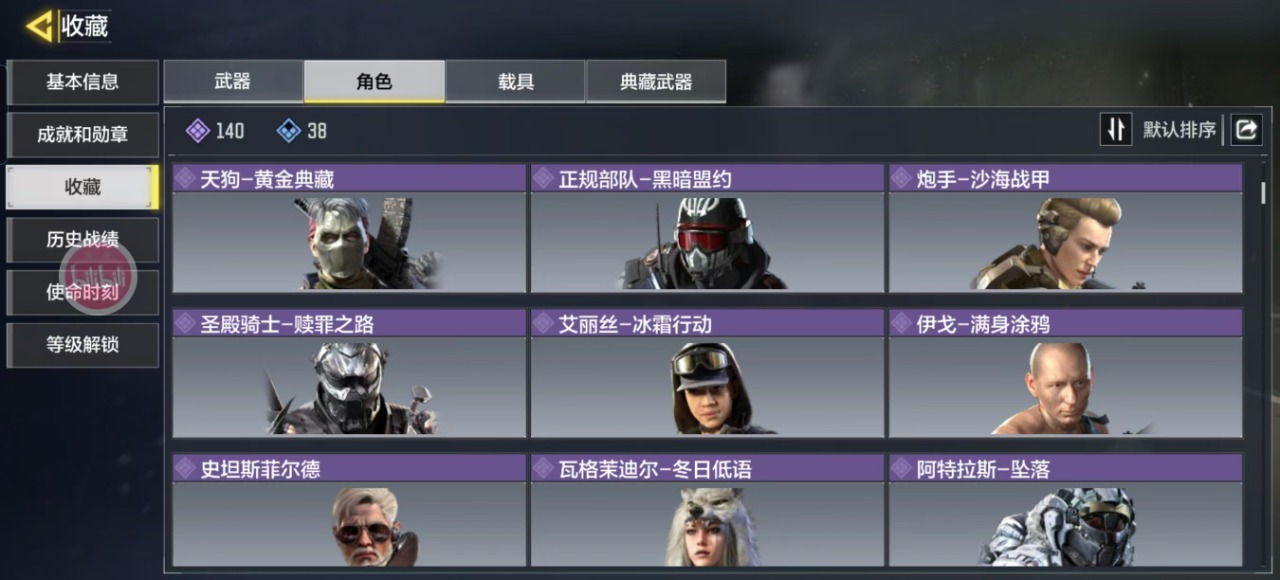Tap the red floating recorder icon
1280x580 pixels.
pyautogui.click(x=98, y=274)
